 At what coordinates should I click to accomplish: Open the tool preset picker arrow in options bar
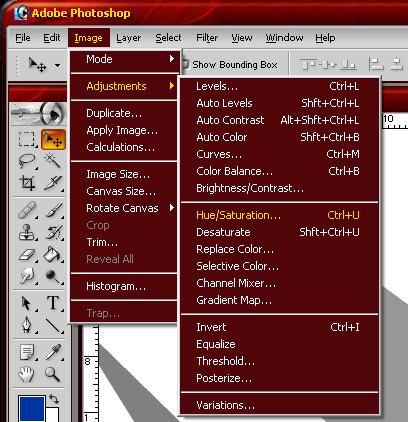(58, 65)
